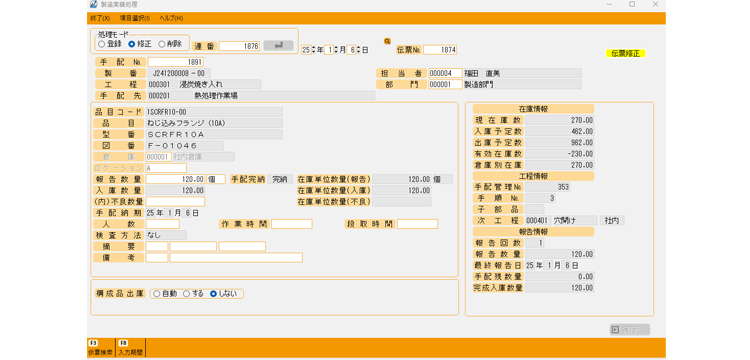Click the year spinner arrows next to 25
This screenshot has height=360, width=750.
tap(314, 50)
